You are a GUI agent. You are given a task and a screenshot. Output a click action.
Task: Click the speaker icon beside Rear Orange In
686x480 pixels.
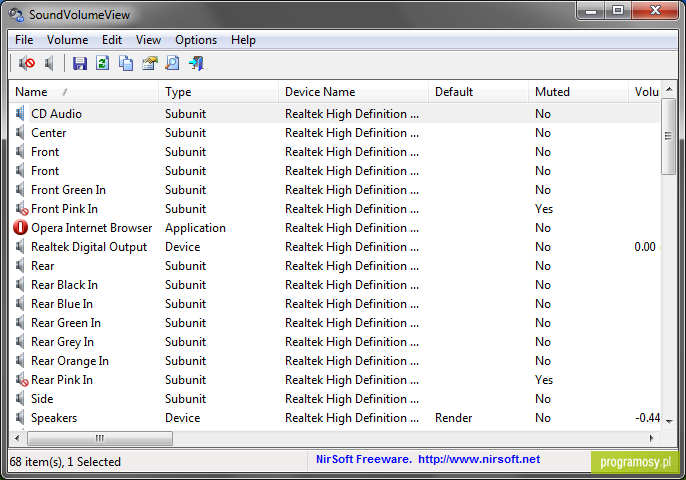click(x=20, y=361)
